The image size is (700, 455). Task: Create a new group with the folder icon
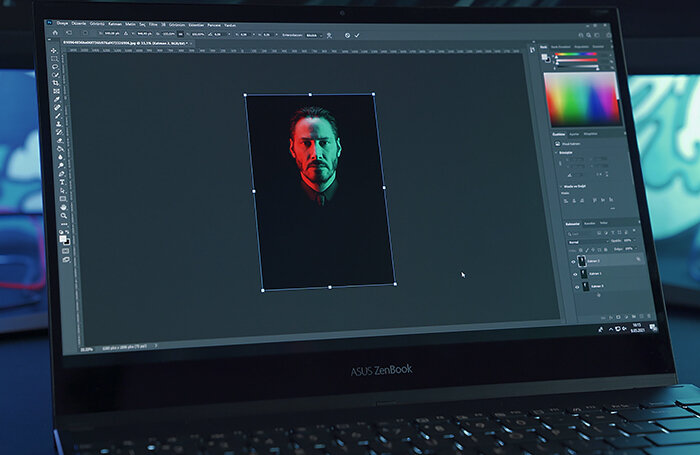(x=633, y=317)
